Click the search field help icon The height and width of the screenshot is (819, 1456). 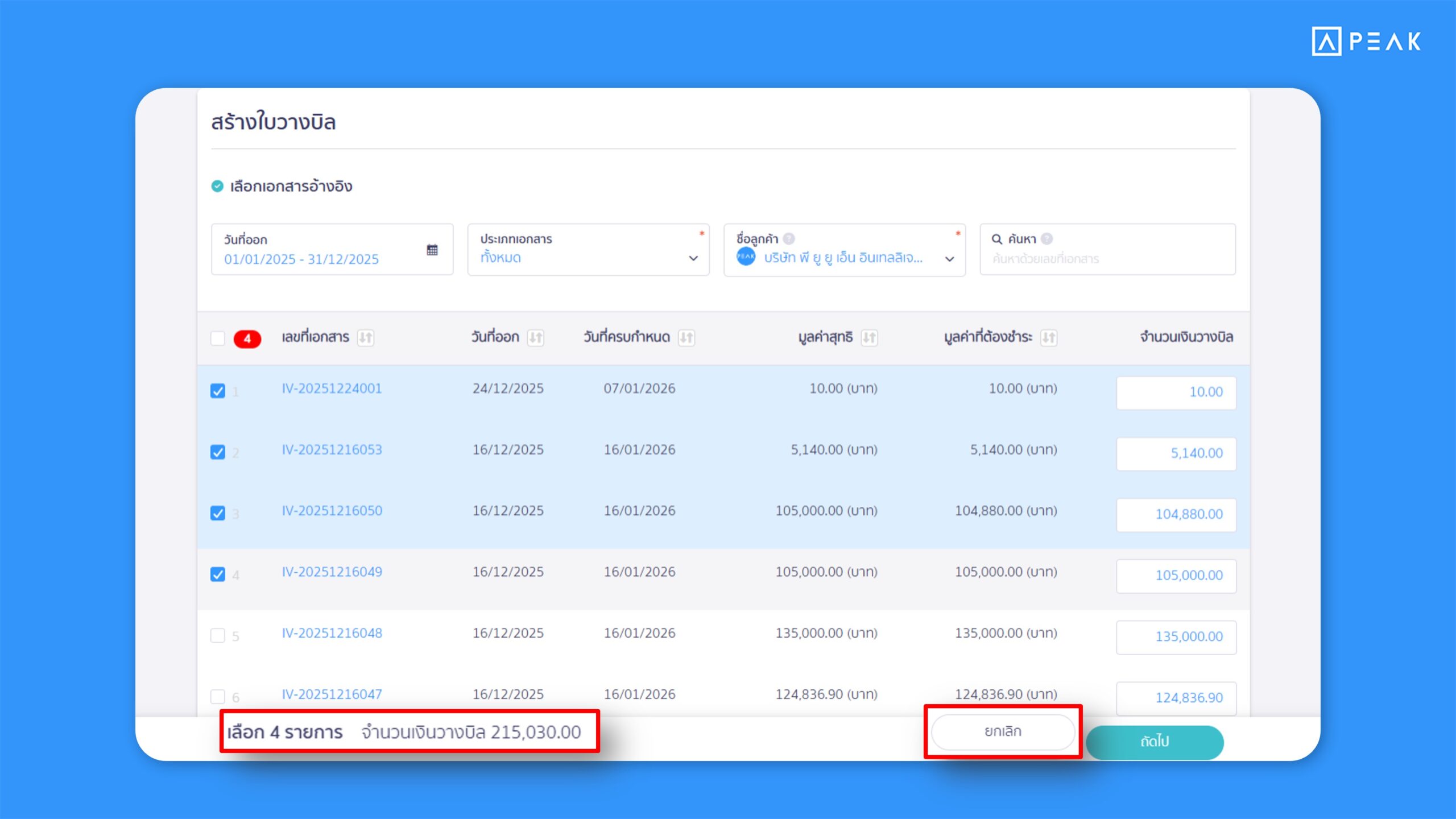pos(1046,239)
